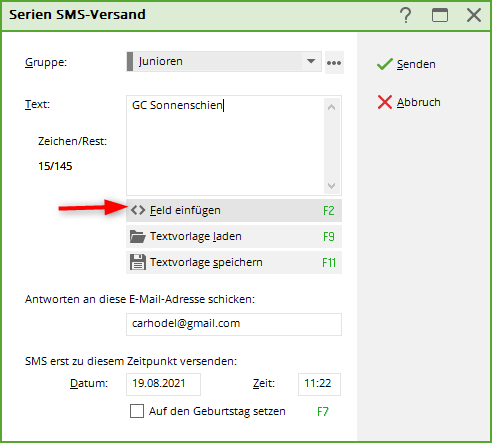Click the text area scroll down arrow
The width and height of the screenshot is (492, 443).
click(x=331, y=185)
